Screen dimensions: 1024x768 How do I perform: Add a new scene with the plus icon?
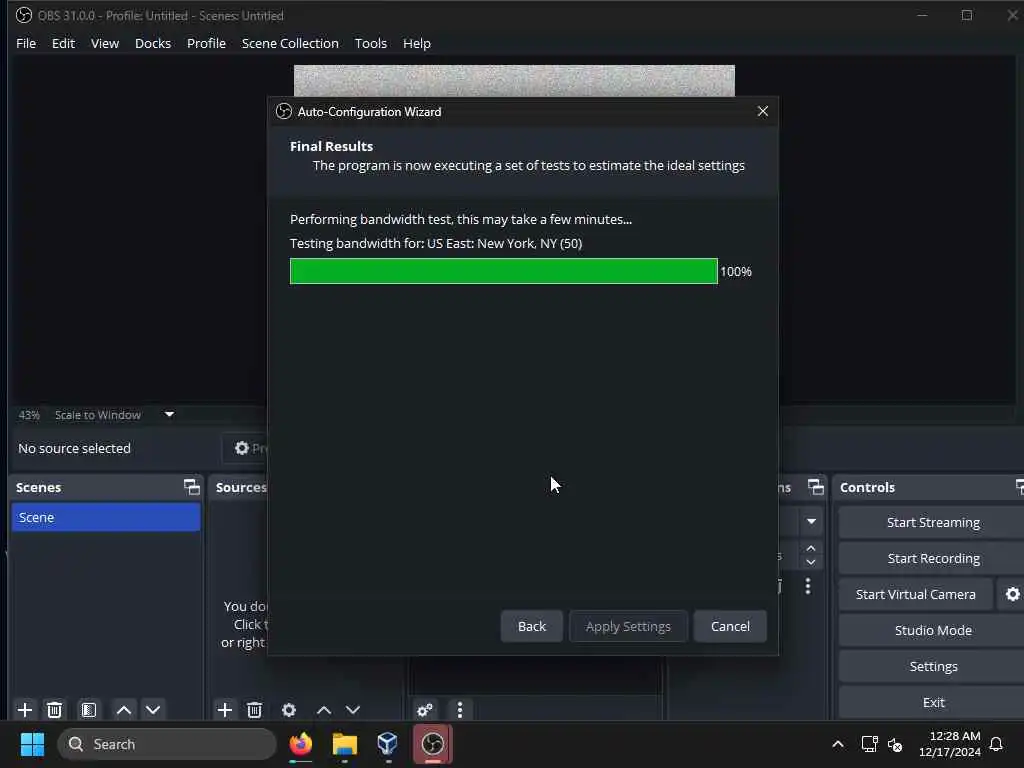pyautogui.click(x=25, y=710)
